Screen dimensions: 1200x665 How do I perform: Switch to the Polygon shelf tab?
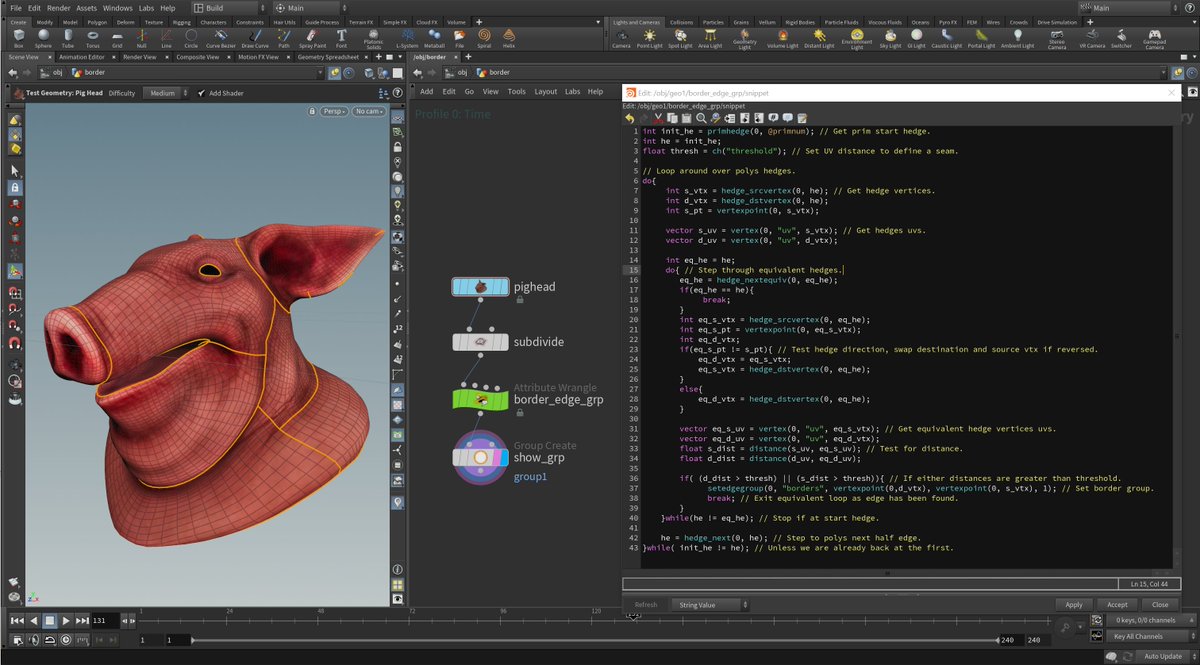[x=97, y=21]
